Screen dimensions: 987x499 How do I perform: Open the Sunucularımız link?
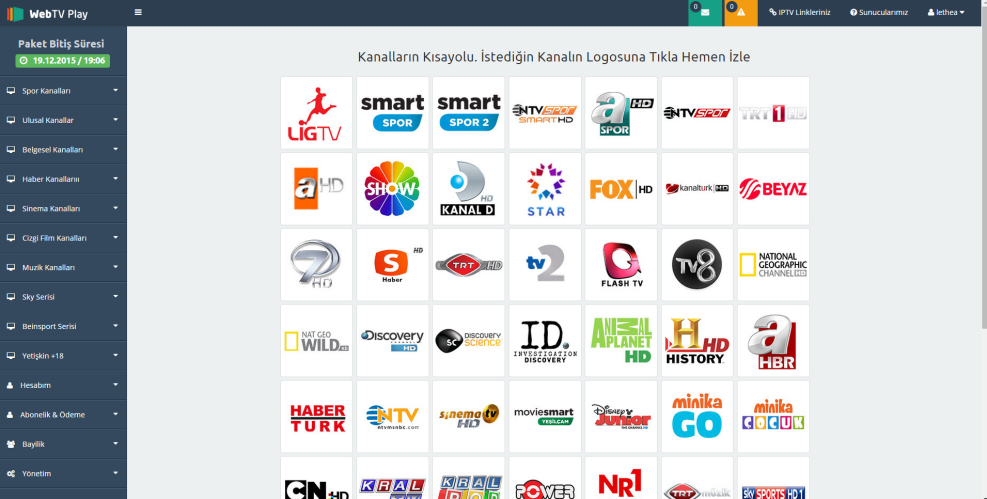tap(878, 13)
